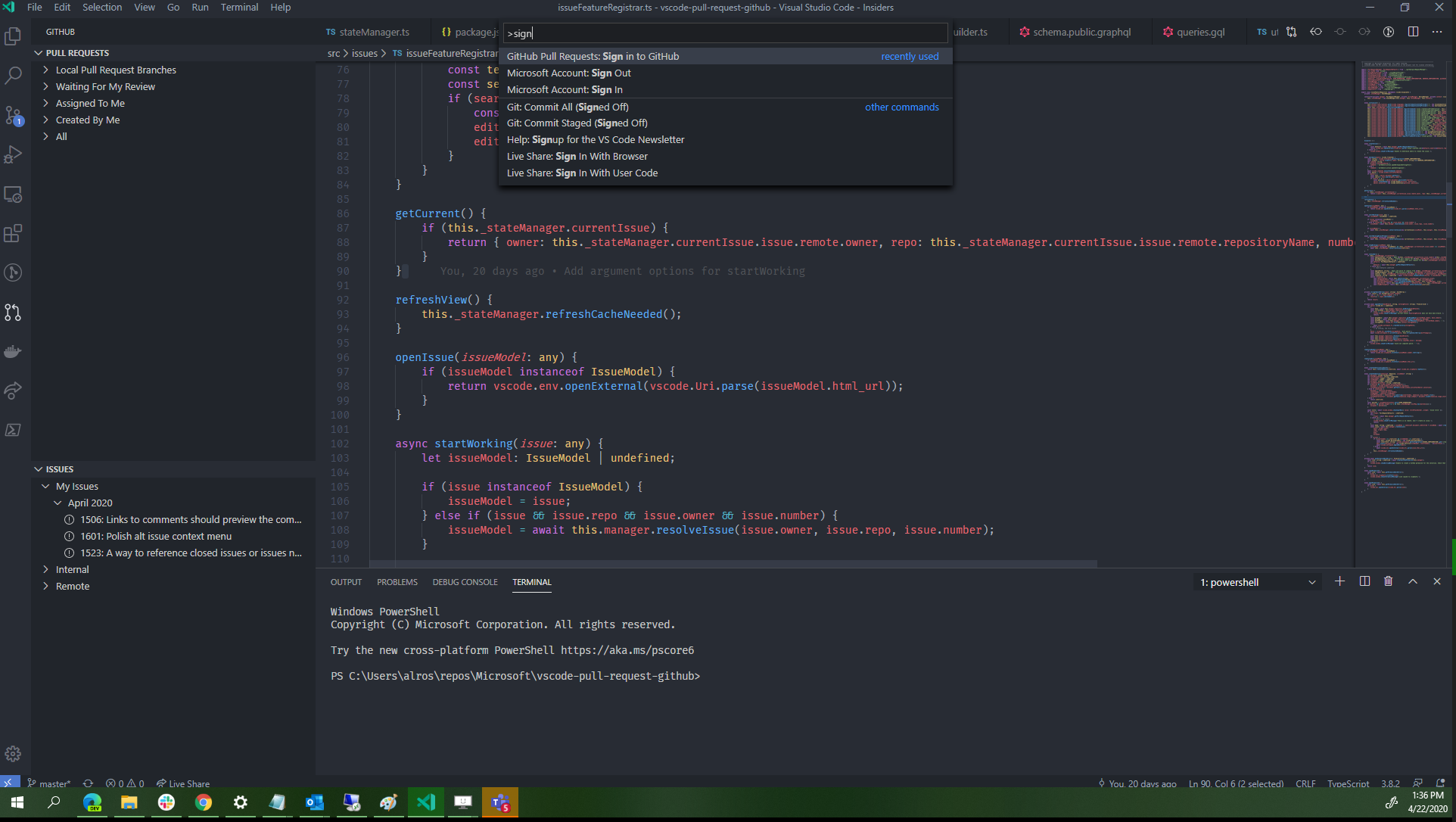Open the 1: powershell terminal dropdown
The width and height of the screenshot is (1456, 822).
tap(1257, 581)
